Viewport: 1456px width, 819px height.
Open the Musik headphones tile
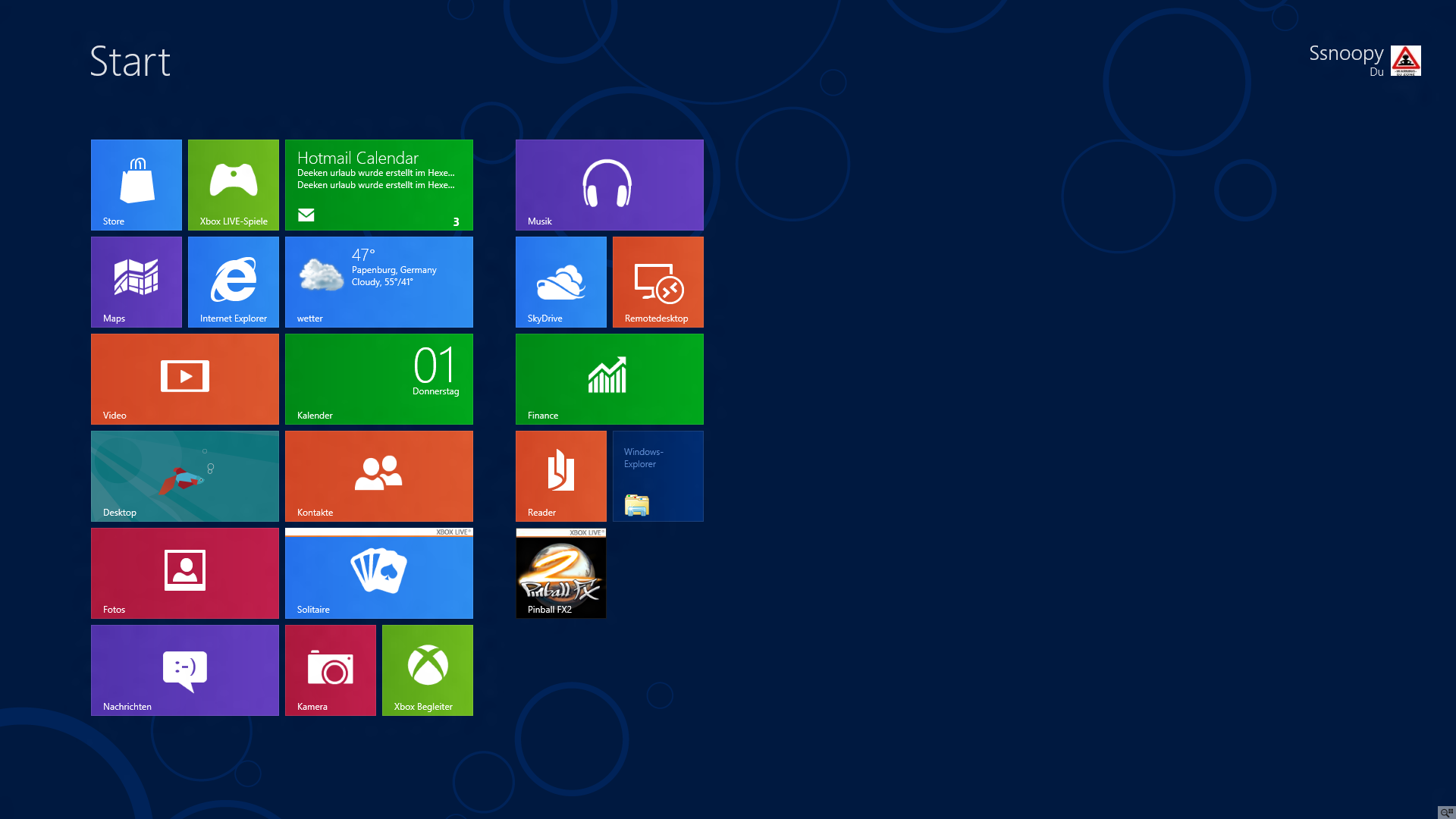(x=610, y=185)
